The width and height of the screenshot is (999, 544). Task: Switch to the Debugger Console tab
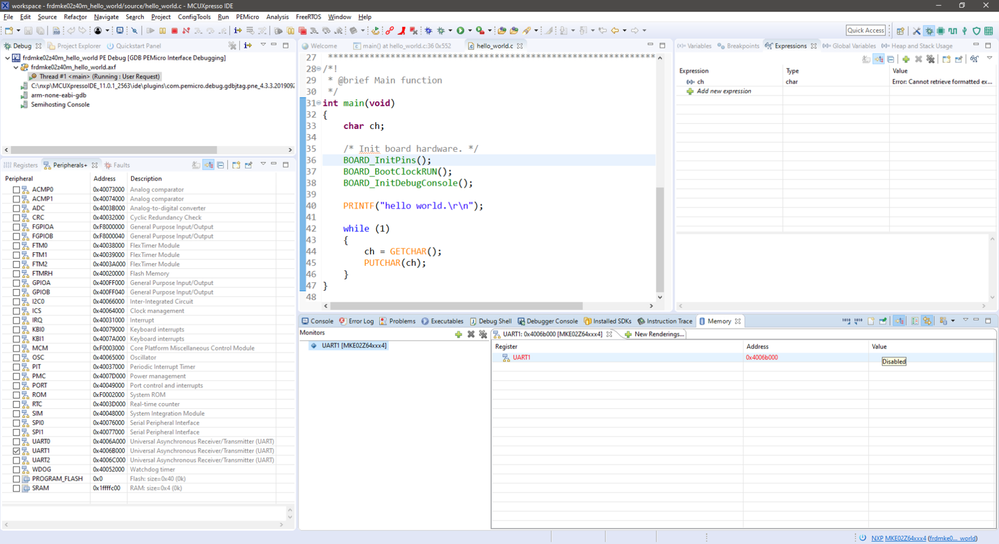551,321
